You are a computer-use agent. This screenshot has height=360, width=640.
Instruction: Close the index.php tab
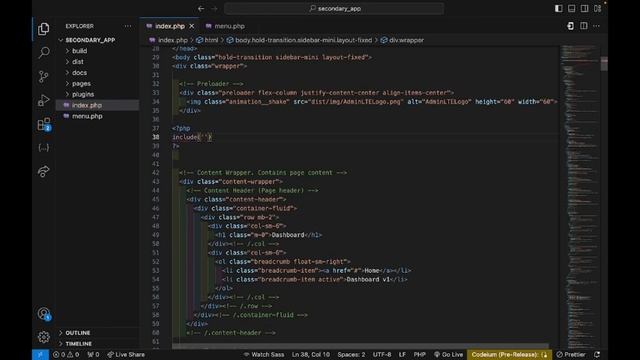(192, 26)
